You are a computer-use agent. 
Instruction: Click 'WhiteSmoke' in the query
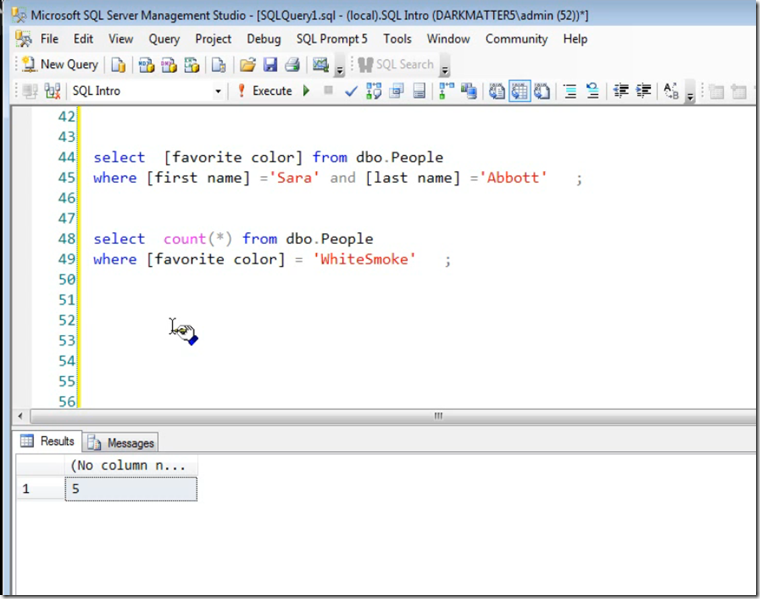(364, 259)
